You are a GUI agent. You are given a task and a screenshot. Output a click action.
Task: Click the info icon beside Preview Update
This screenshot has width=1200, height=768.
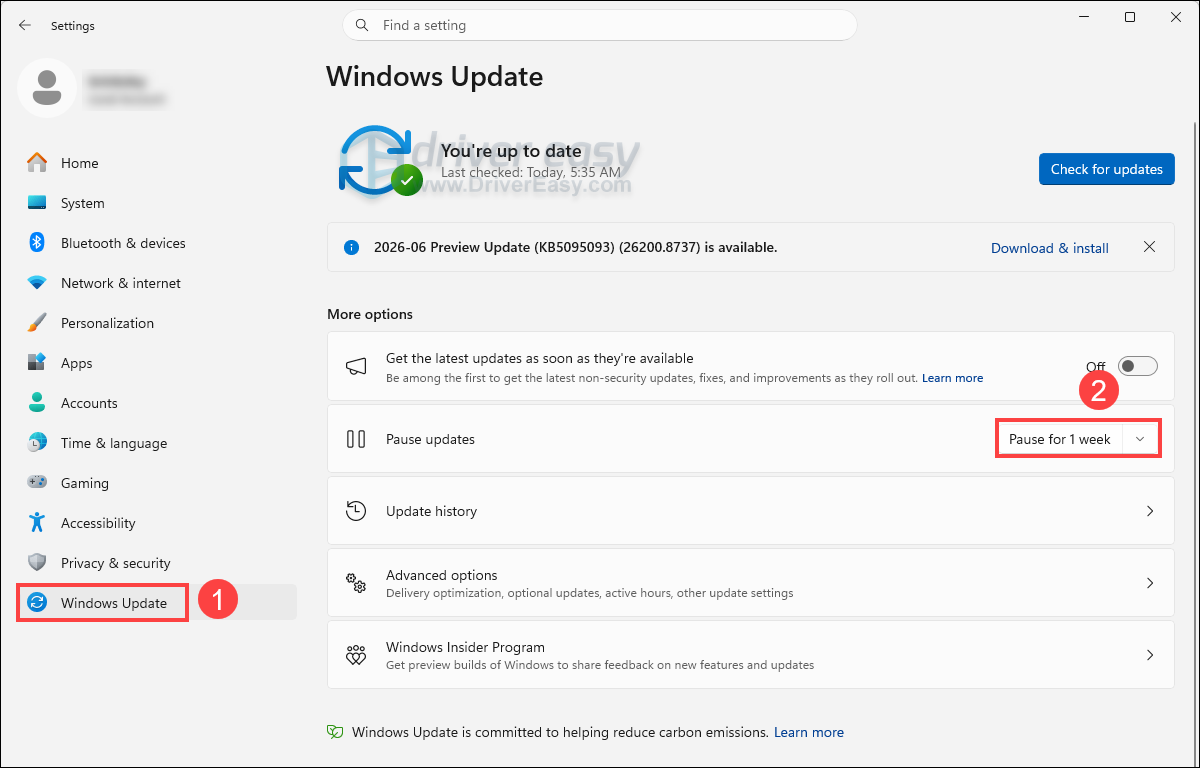click(x=350, y=247)
